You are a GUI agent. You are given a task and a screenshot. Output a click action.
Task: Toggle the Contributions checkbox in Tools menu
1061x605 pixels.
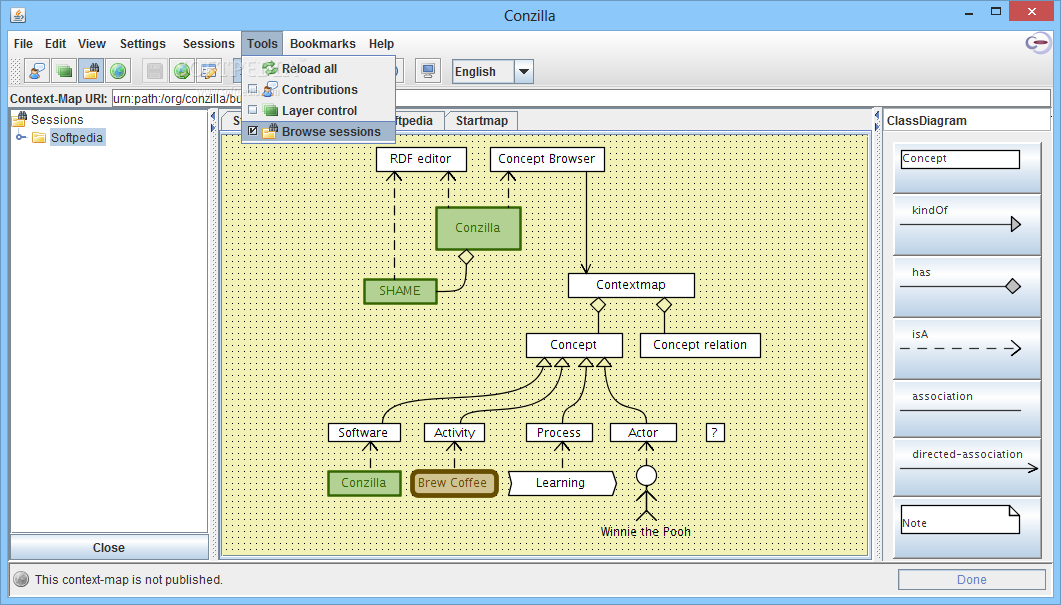coord(253,89)
